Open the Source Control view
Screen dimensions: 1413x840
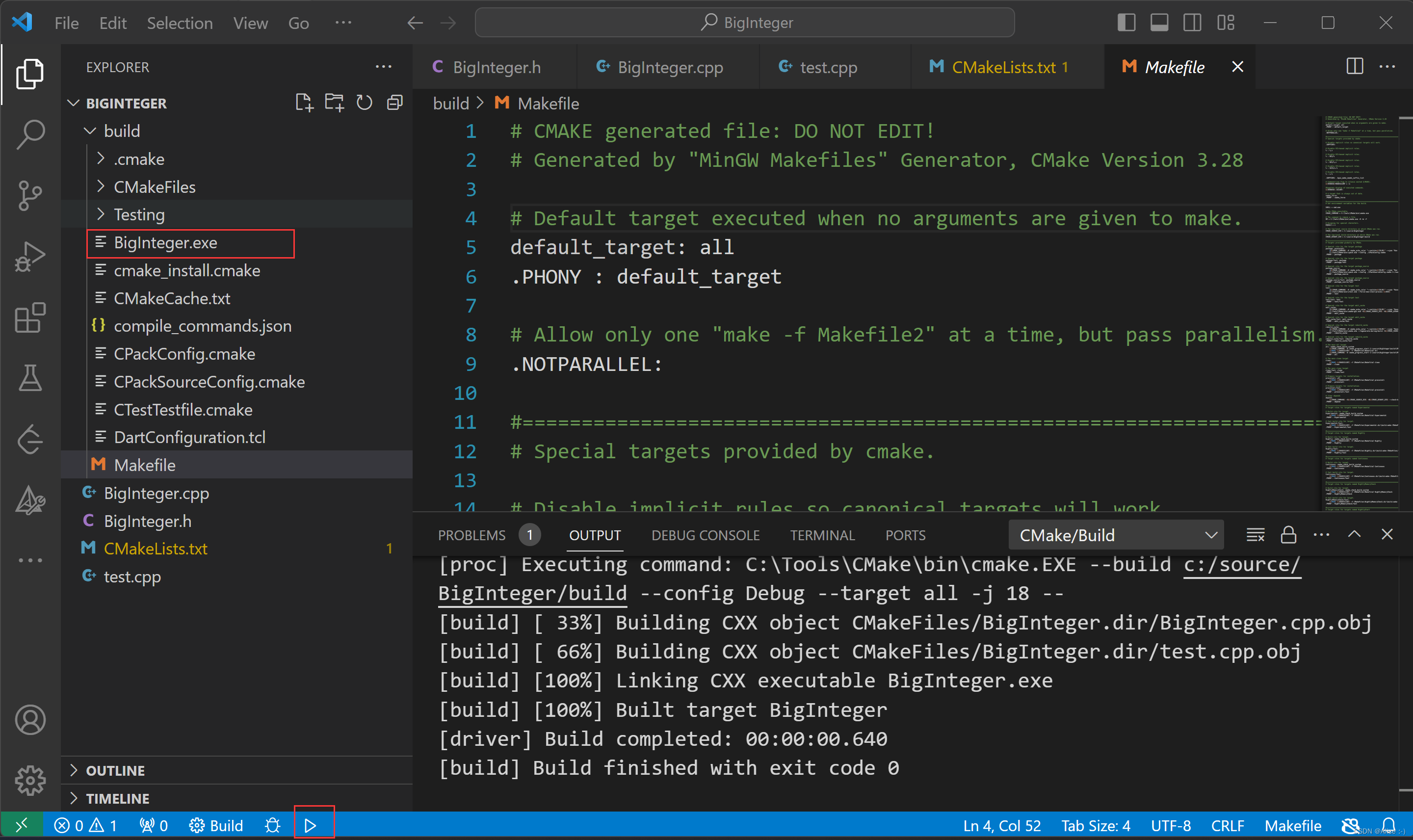(x=29, y=195)
